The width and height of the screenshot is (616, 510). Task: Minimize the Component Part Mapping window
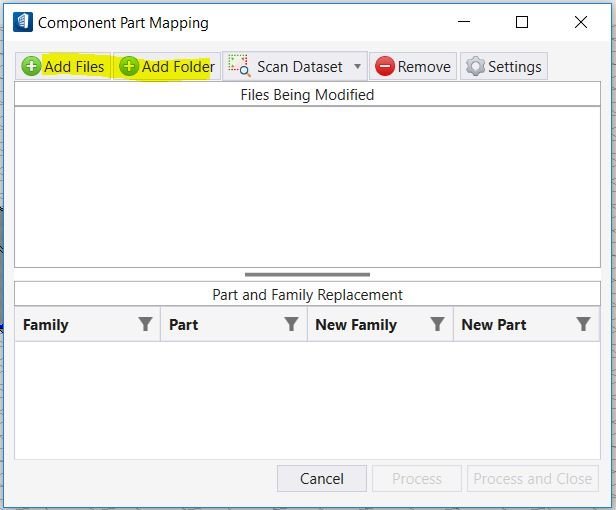[x=464, y=22]
